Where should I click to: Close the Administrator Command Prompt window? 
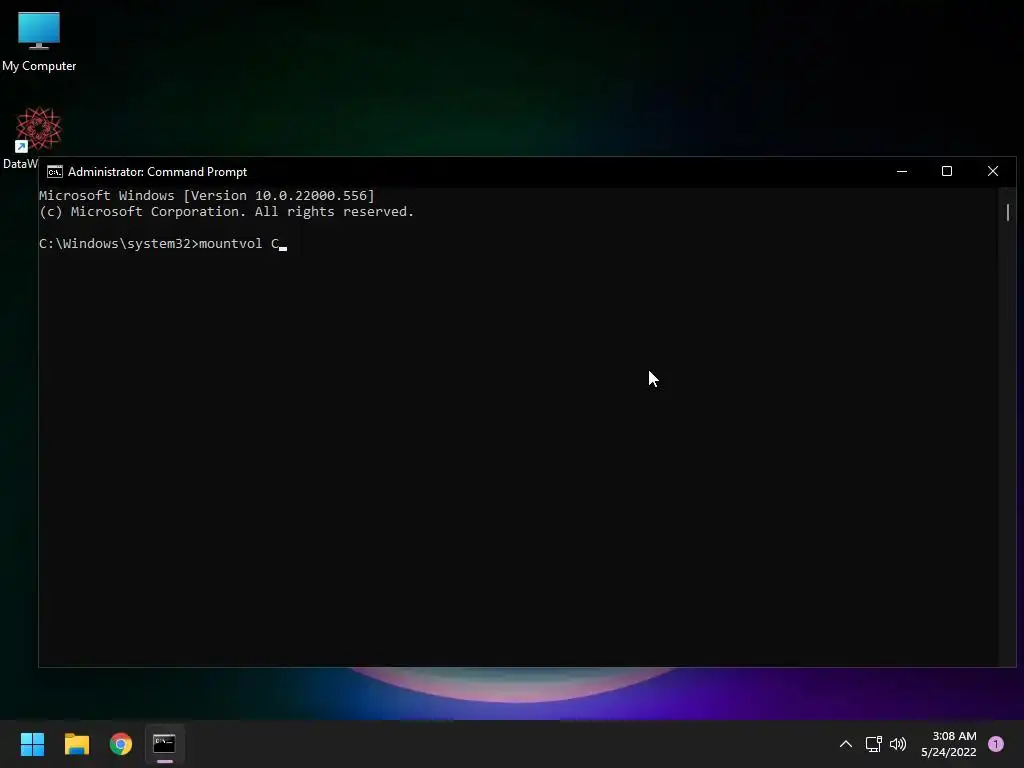(993, 171)
